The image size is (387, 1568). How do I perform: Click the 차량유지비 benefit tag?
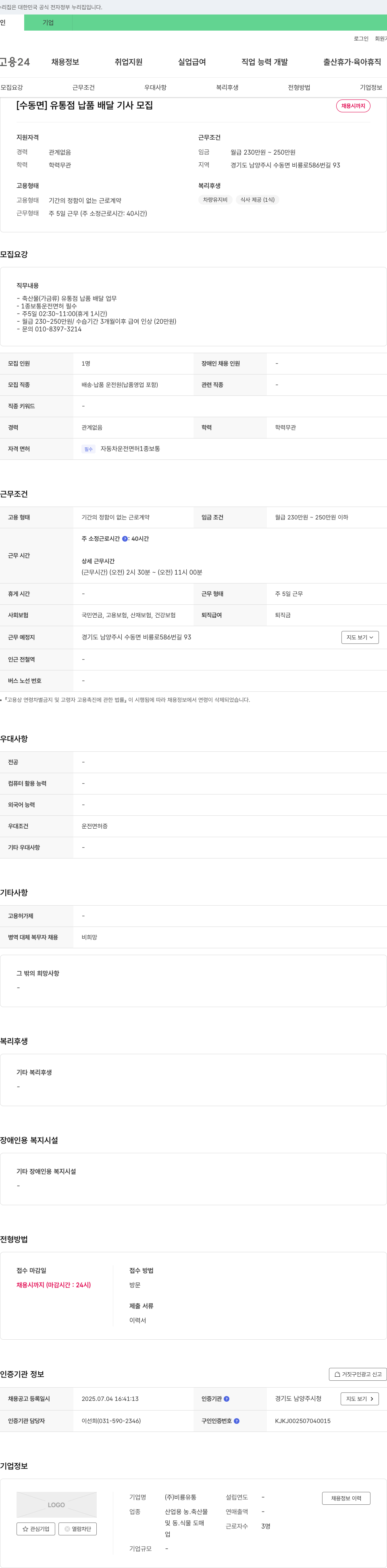(215, 200)
